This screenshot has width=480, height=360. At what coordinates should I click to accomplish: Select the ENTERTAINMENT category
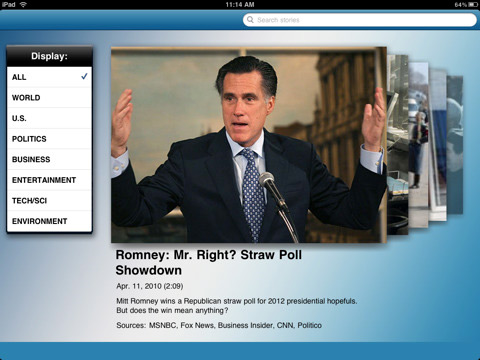pyautogui.click(x=49, y=180)
